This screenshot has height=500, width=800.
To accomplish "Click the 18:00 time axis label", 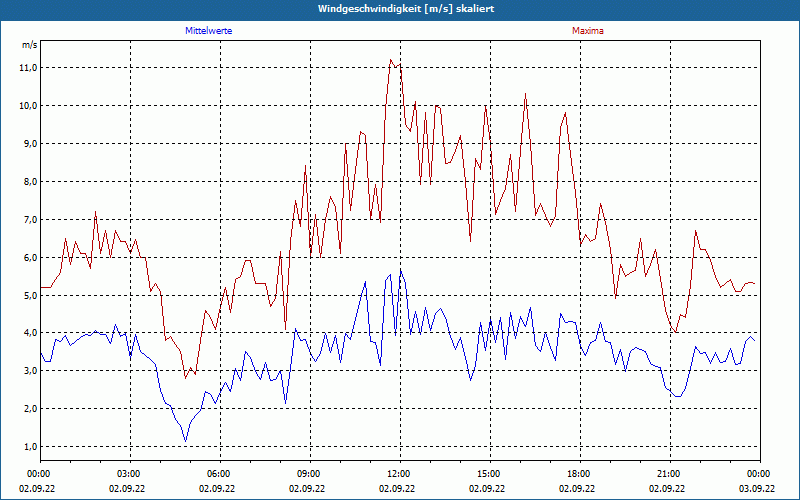I will point(580,474).
